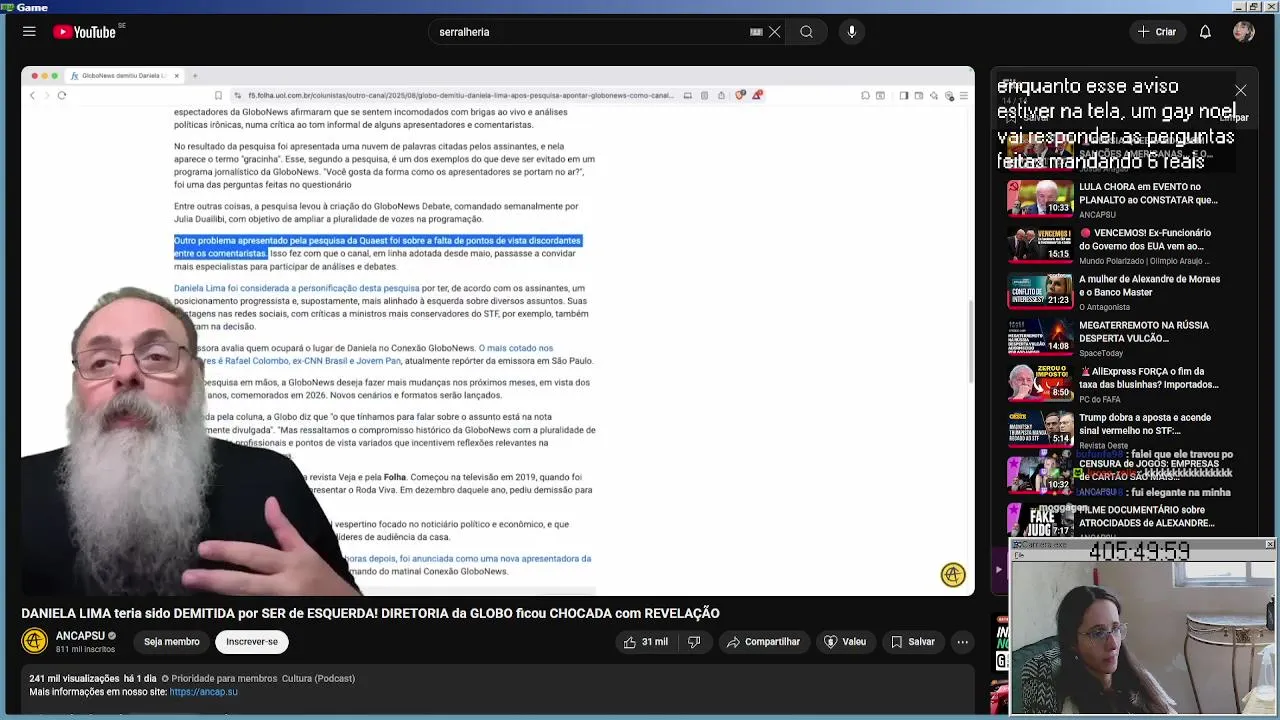Join channel via Seja membro
The width and height of the screenshot is (1280, 720).
click(172, 642)
